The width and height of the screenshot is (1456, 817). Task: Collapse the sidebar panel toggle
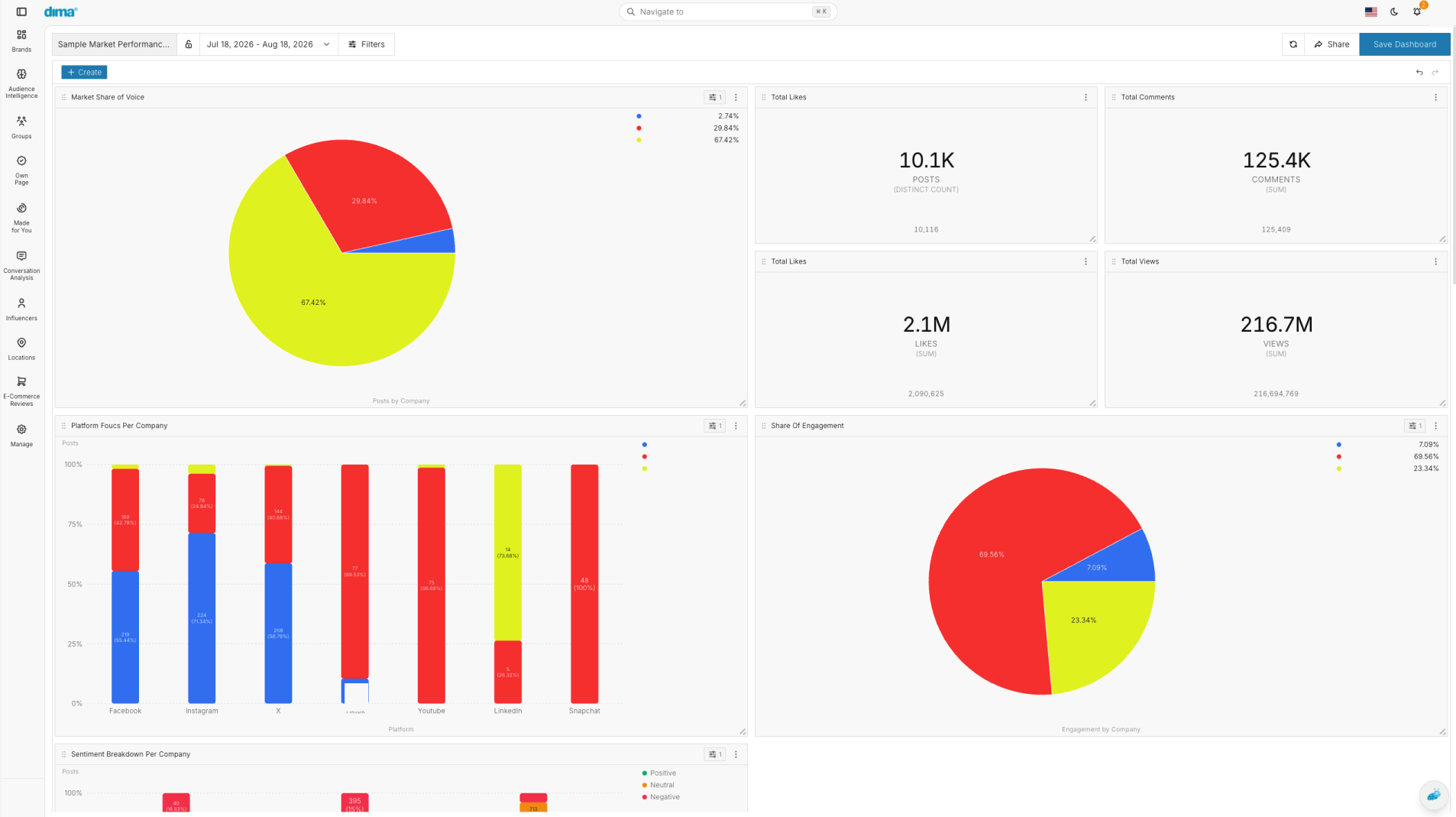pos(21,11)
